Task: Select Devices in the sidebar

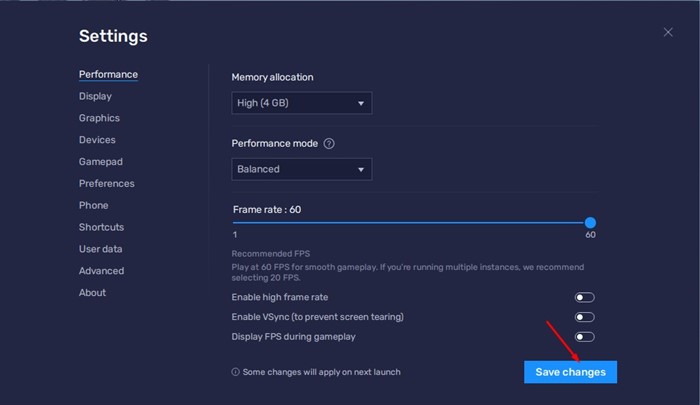Action: tap(97, 140)
